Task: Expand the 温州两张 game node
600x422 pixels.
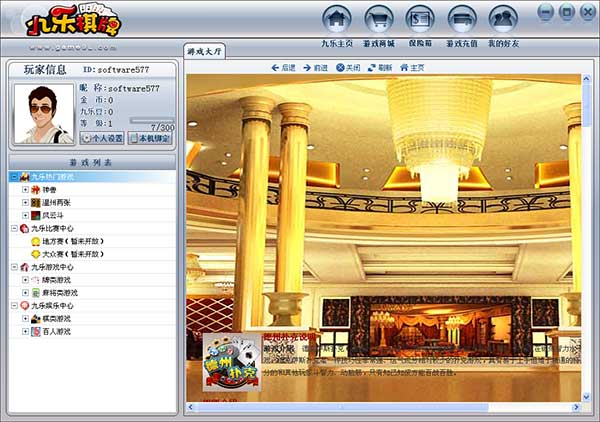Action: pyautogui.click(x=25, y=202)
